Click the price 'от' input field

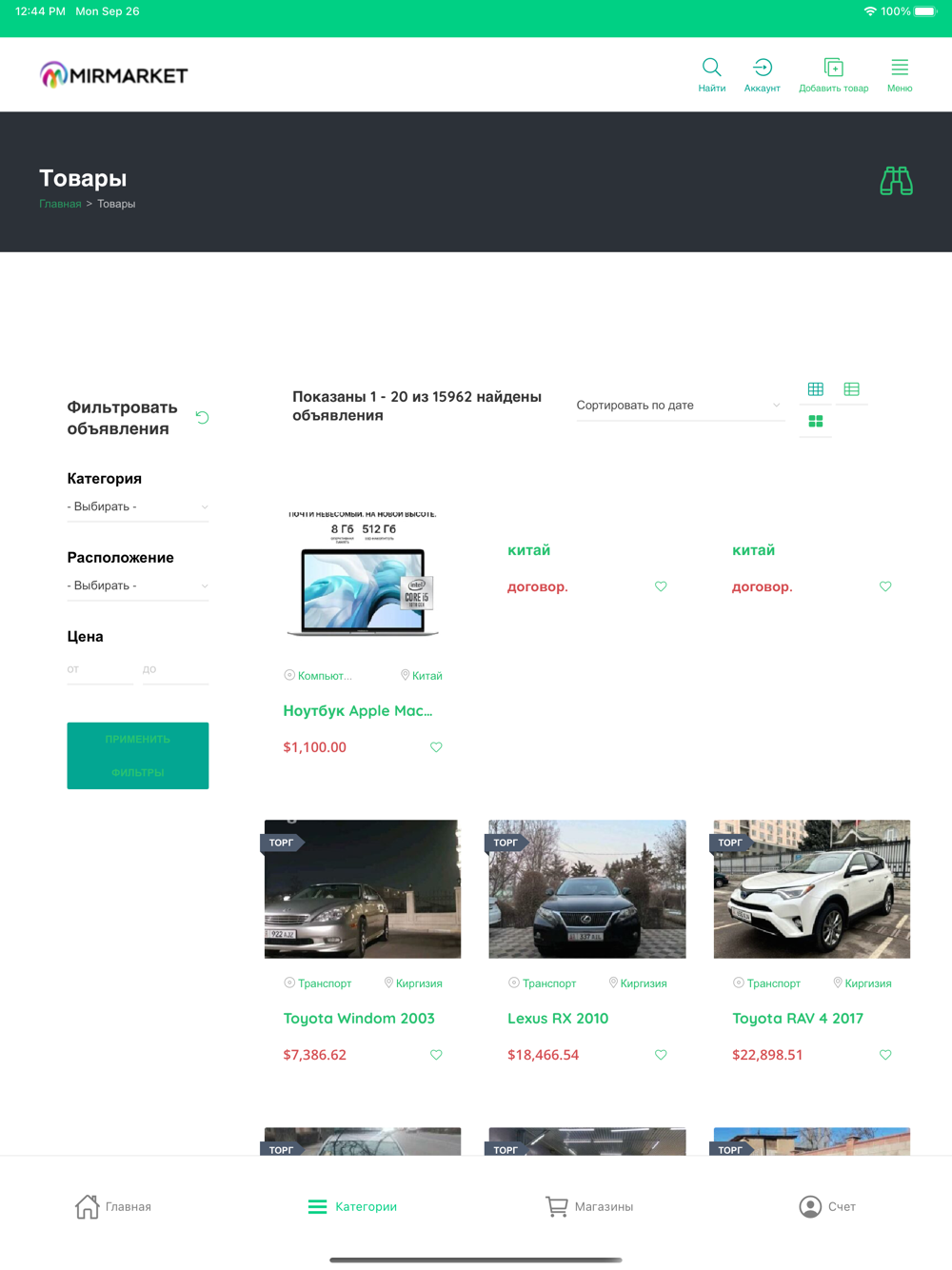click(100, 669)
